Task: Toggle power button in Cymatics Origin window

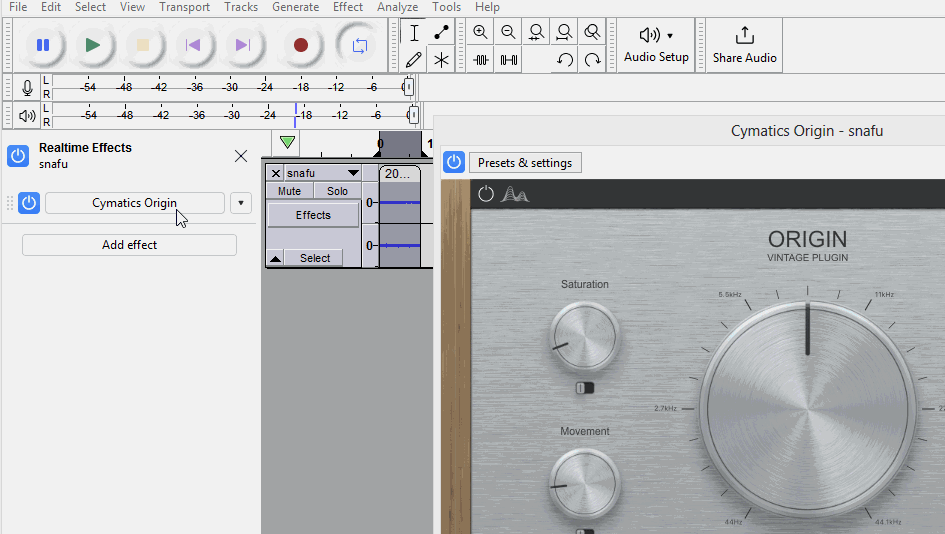Action: click(x=454, y=162)
